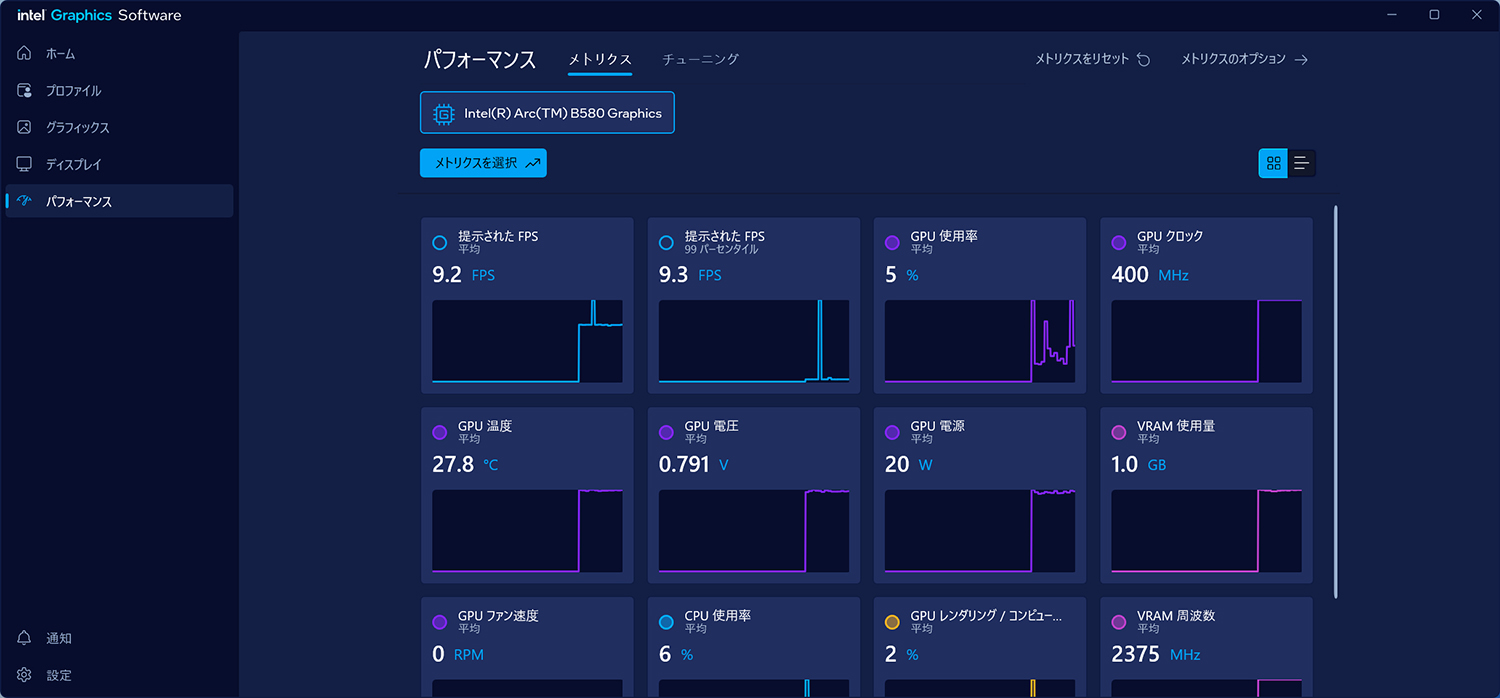1500x698 pixels.
Task: Toggle the GPU クロック indicator circle
Action: [1119, 243]
